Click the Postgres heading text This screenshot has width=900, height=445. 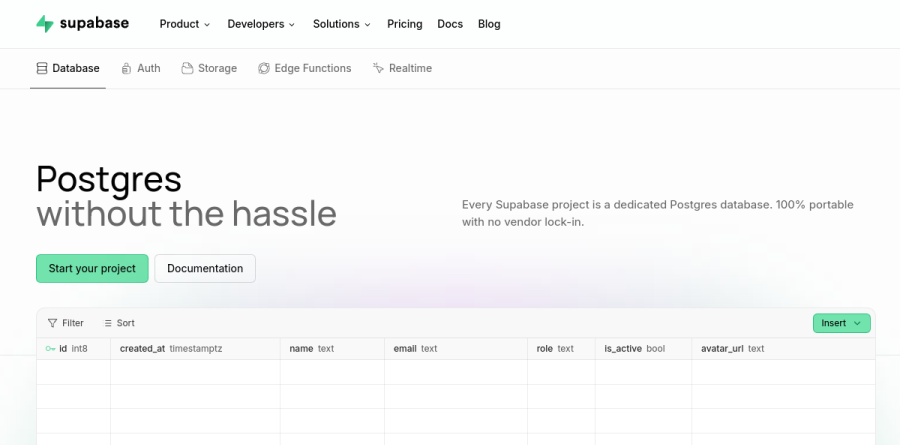pyautogui.click(x=109, y=180)
